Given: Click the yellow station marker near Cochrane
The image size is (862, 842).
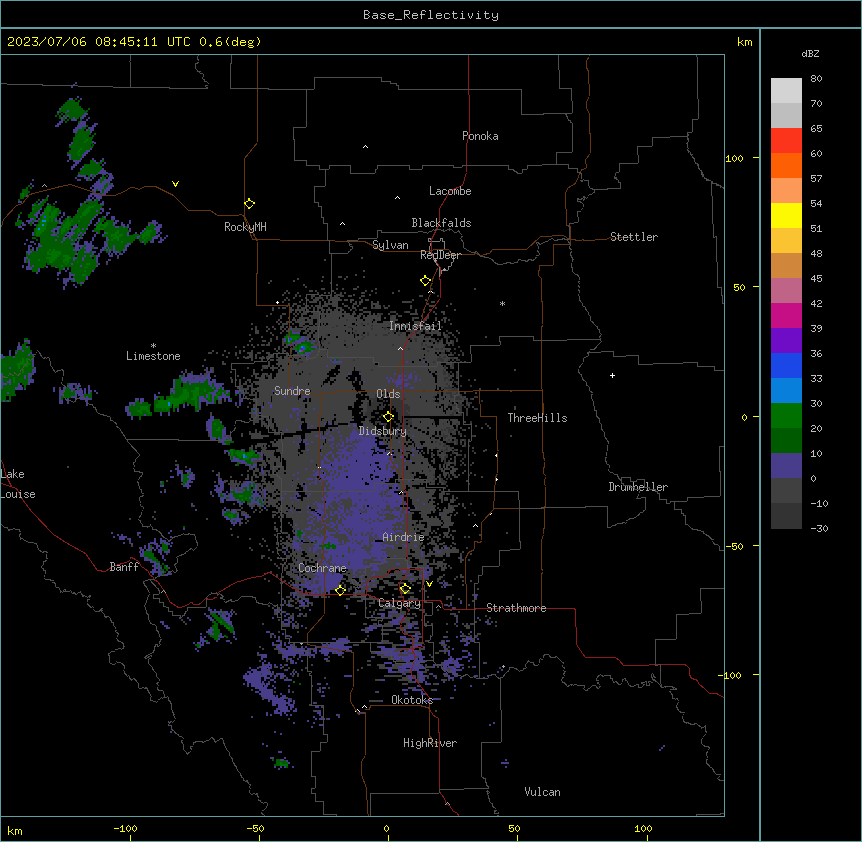Looking at the screenshot, I should coord(340,590).
